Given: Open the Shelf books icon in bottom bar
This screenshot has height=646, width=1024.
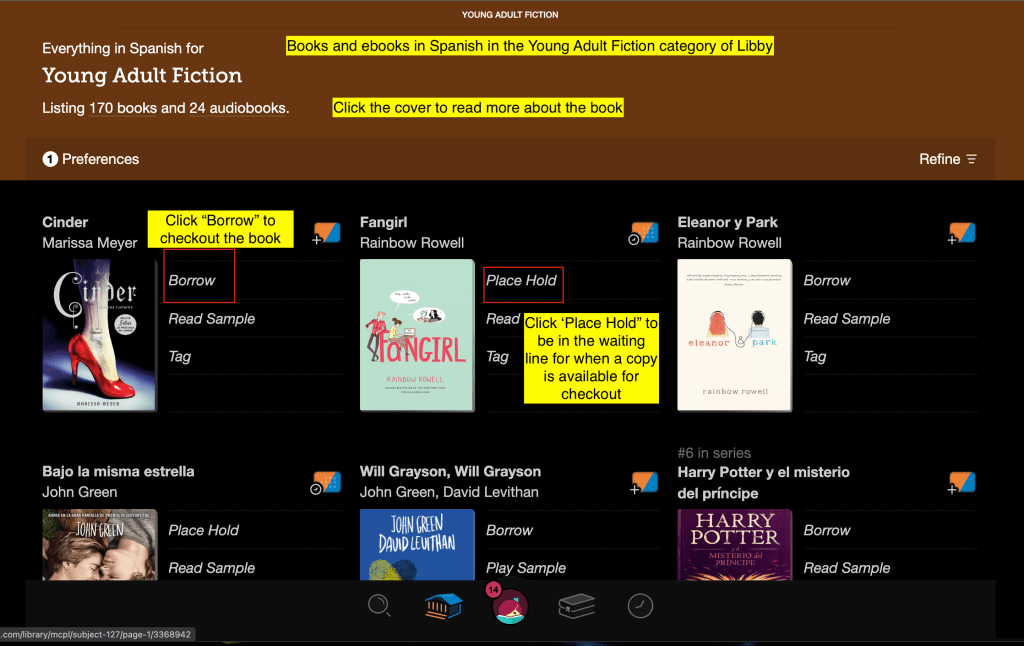Looking at the screenshot, I should click(576, 606).
